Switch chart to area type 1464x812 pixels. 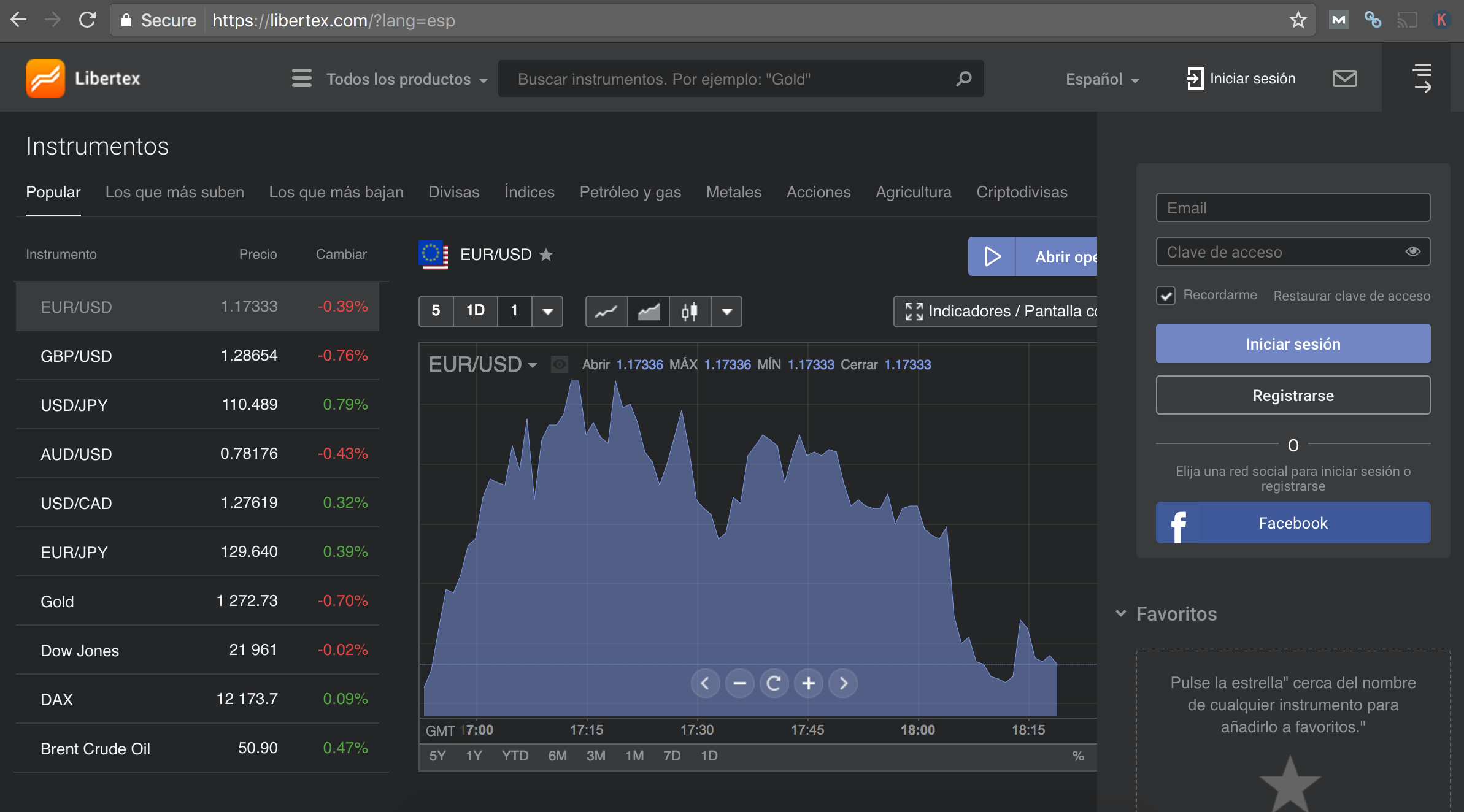click(x=648, y=312)
